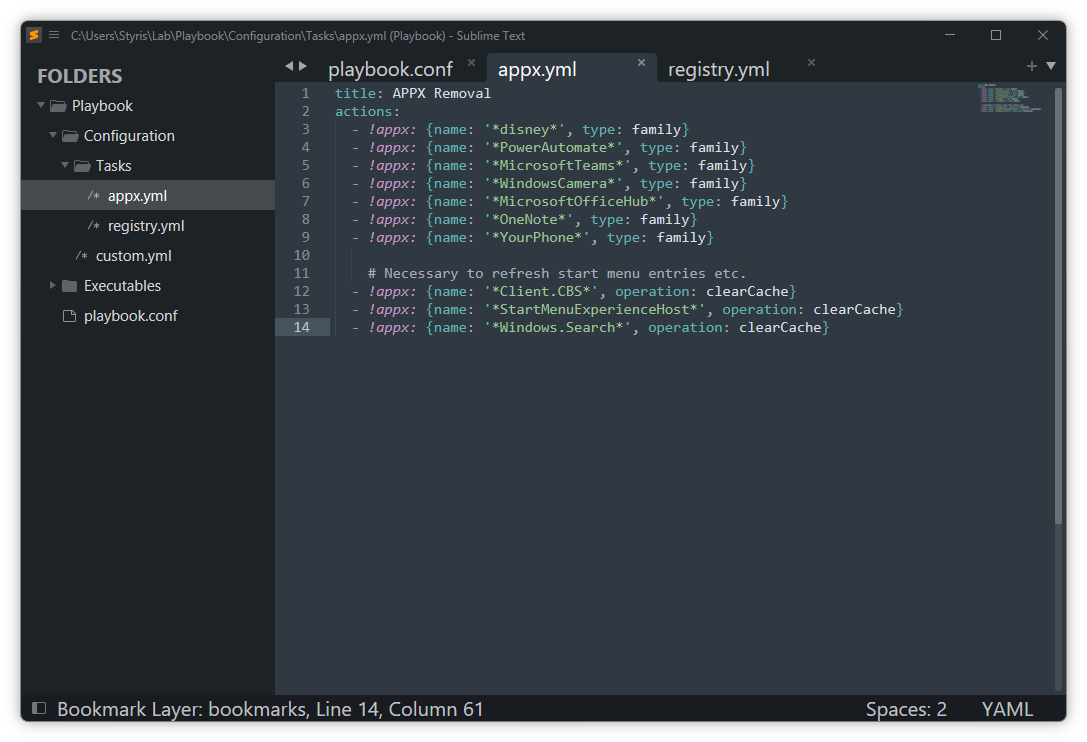The image size is (1087, 742).
Task: Switch to the playbook.conf tab
Action: (390, 69)
